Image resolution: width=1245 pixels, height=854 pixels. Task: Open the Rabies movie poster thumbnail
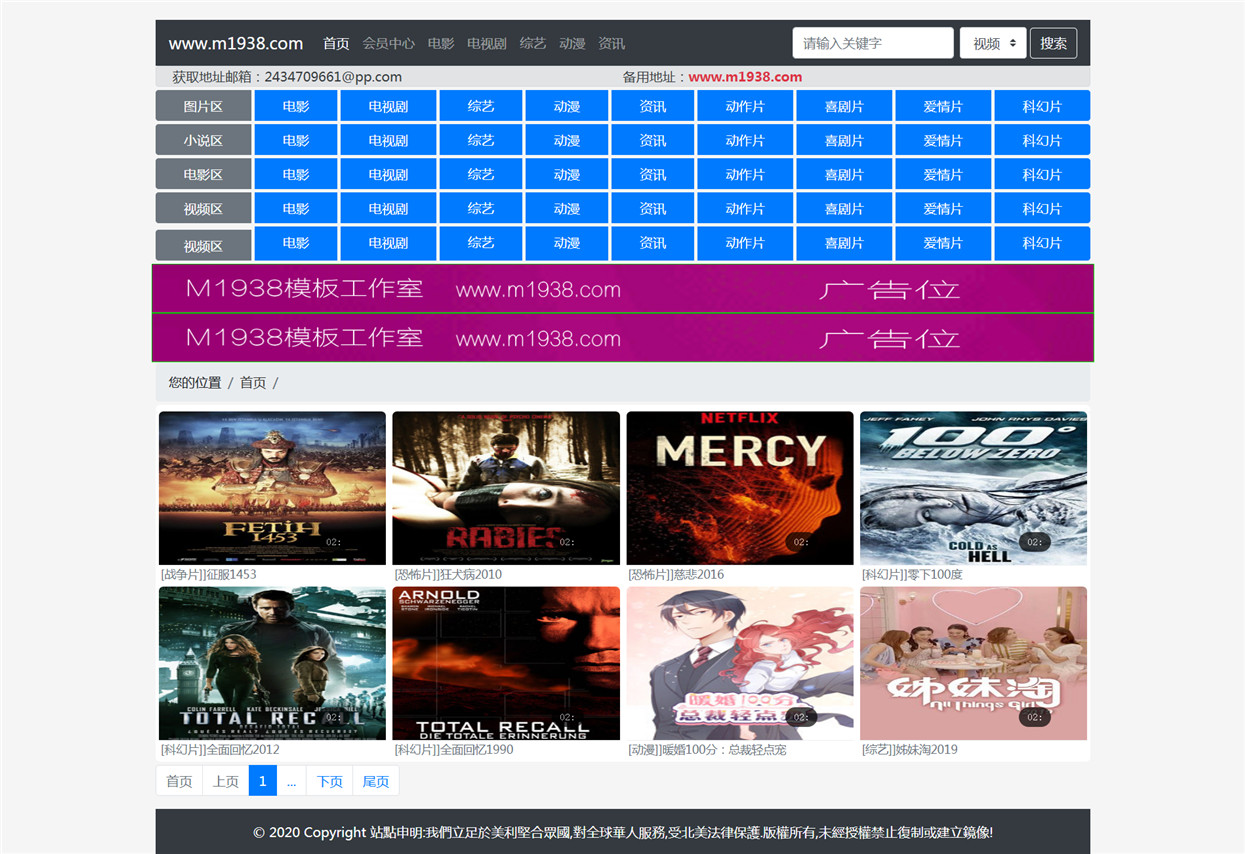coord(506,488)
